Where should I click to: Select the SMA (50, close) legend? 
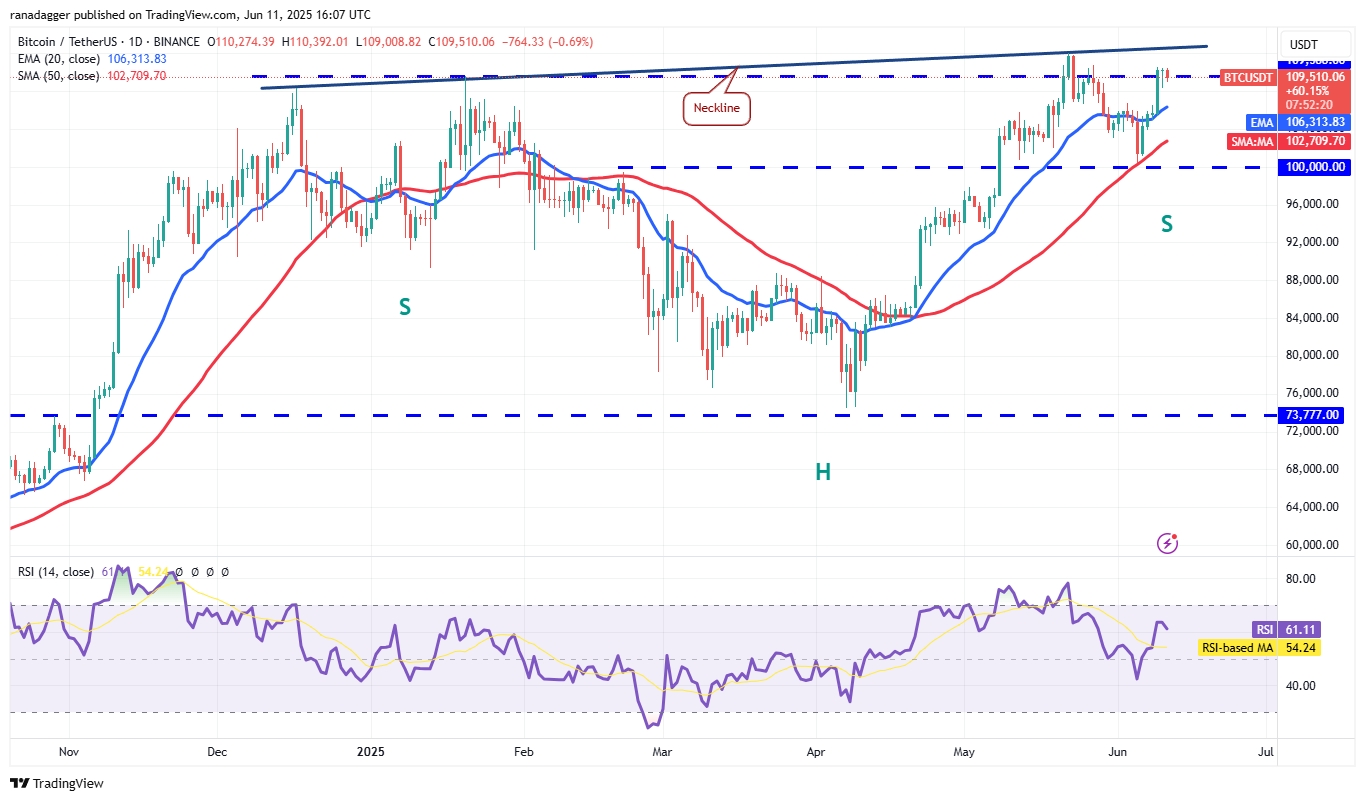click(x=58, y=76)
